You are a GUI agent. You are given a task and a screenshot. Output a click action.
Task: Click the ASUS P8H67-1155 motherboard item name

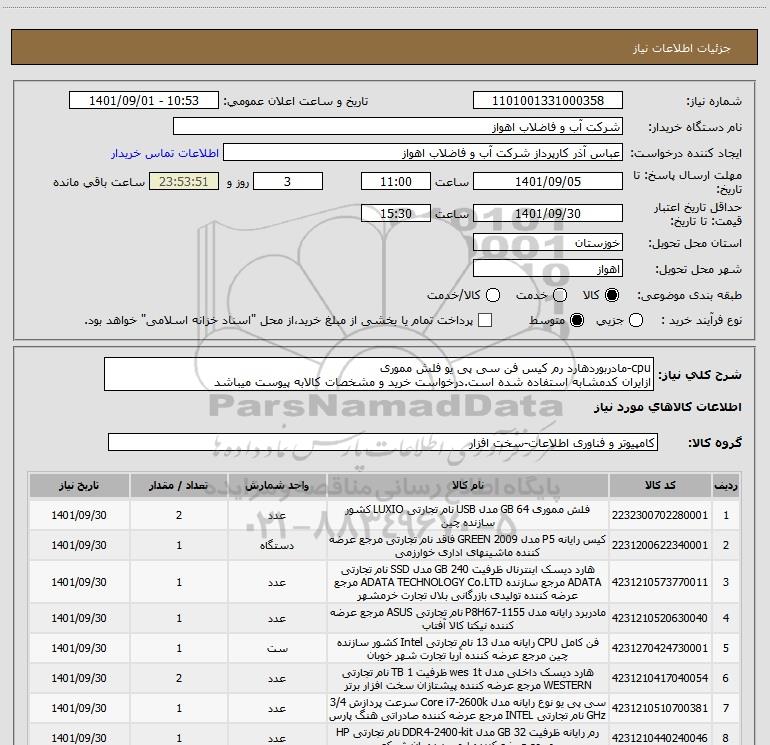(468, 619)
